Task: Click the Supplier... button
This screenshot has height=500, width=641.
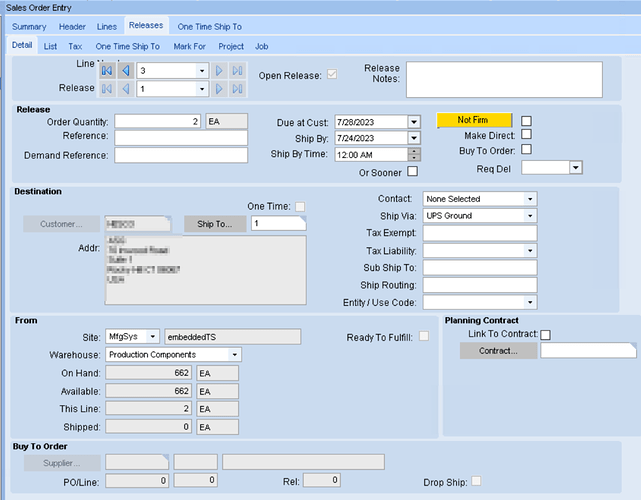Action: (62, 463)
